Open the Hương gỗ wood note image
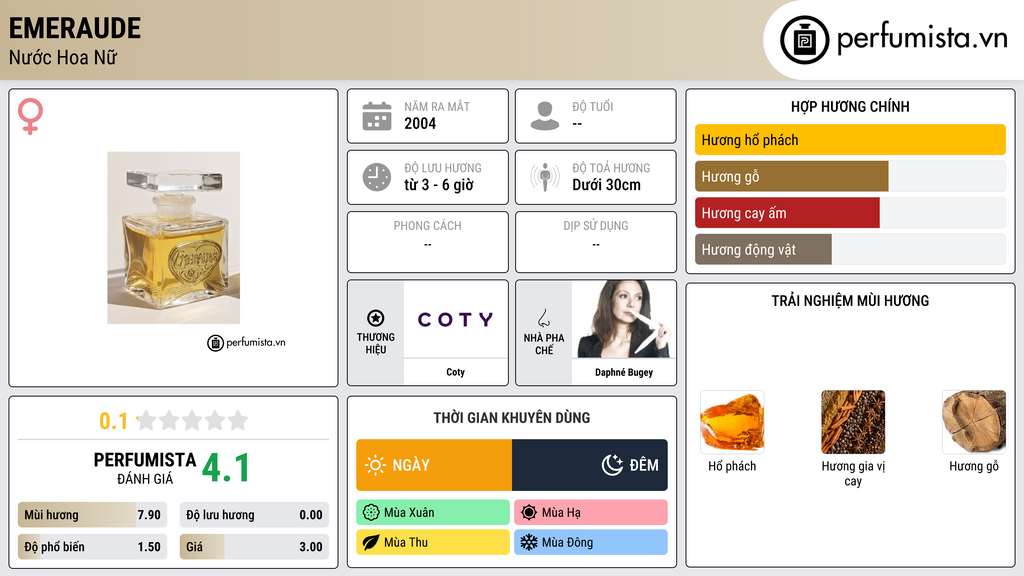 [x=974, y=422]
